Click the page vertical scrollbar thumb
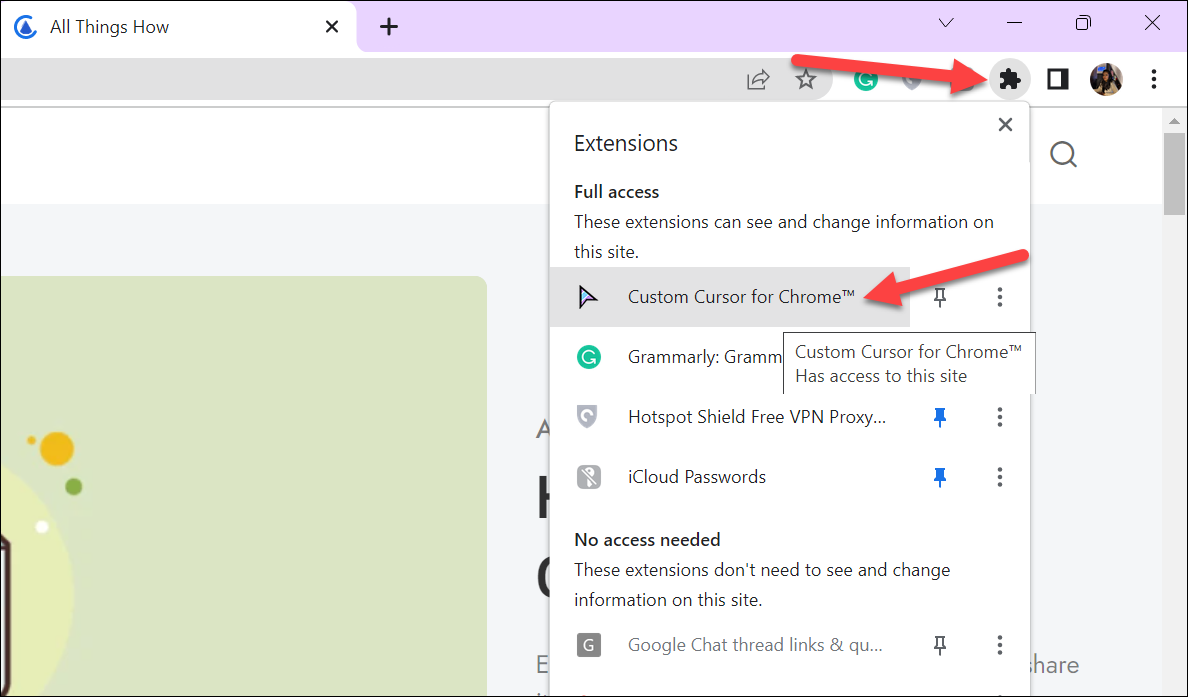This screenshot has width=1188, height=697. pyautogui.click(x=1174, y=173)
